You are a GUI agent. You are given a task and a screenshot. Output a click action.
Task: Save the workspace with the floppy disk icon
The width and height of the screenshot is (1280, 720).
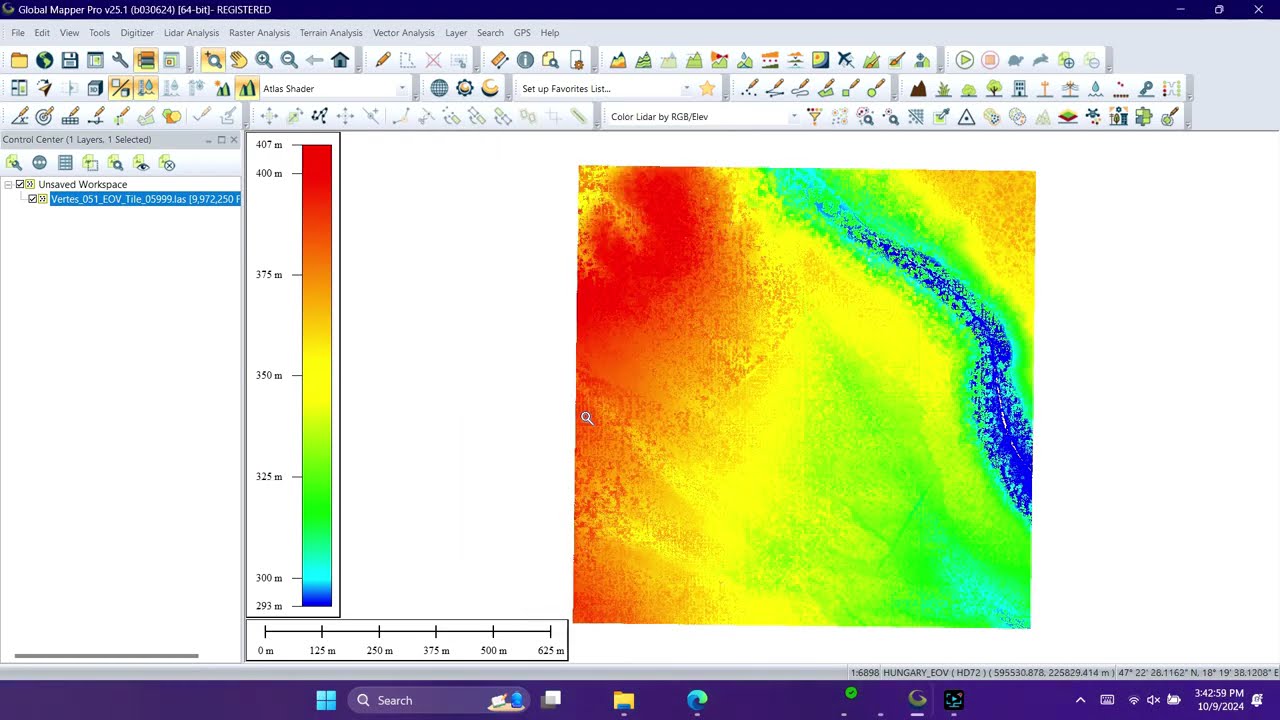70,61
